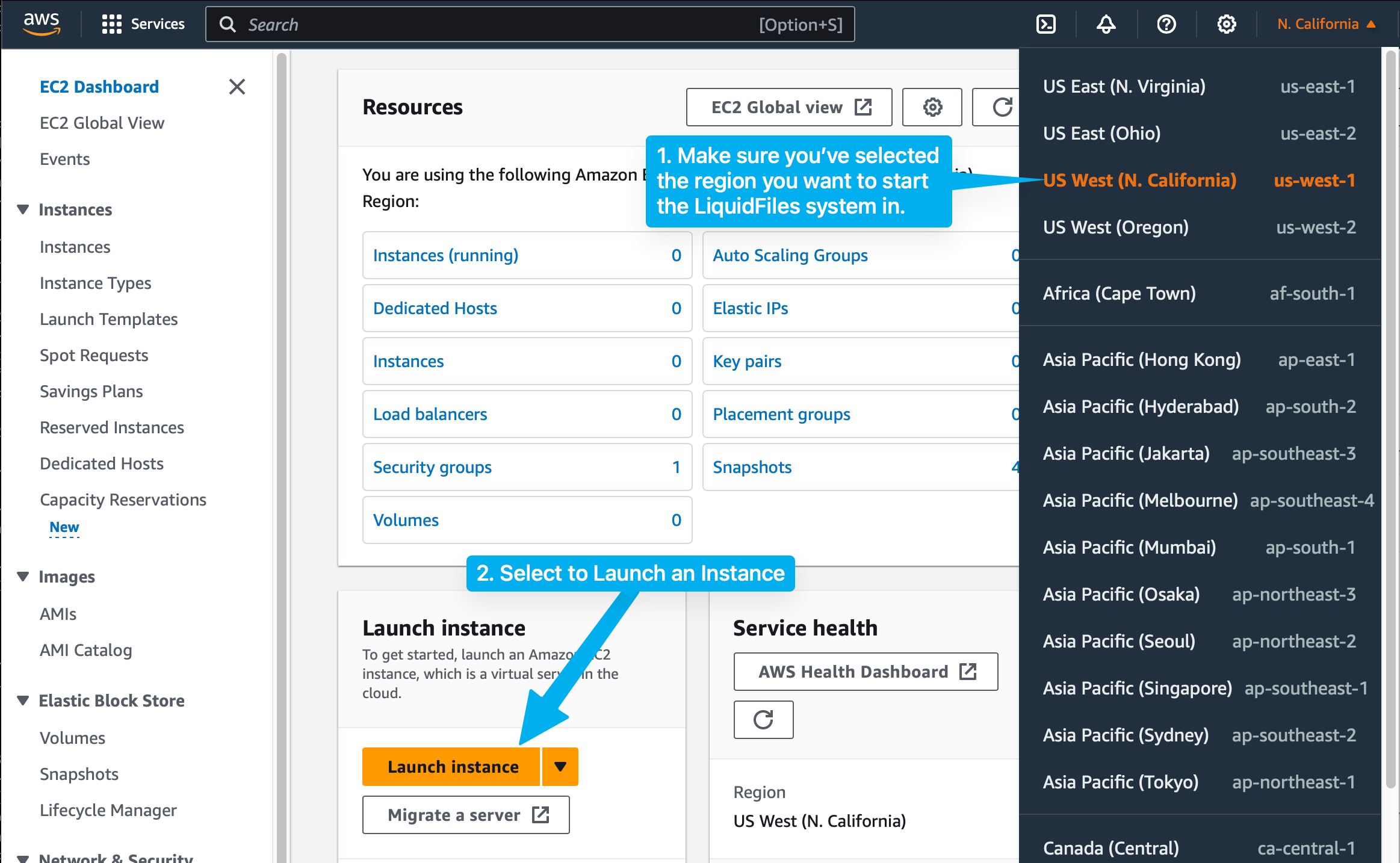The image size is (1400, 863).
Task: Open the N. California region selector
Action: [1324, 24]
